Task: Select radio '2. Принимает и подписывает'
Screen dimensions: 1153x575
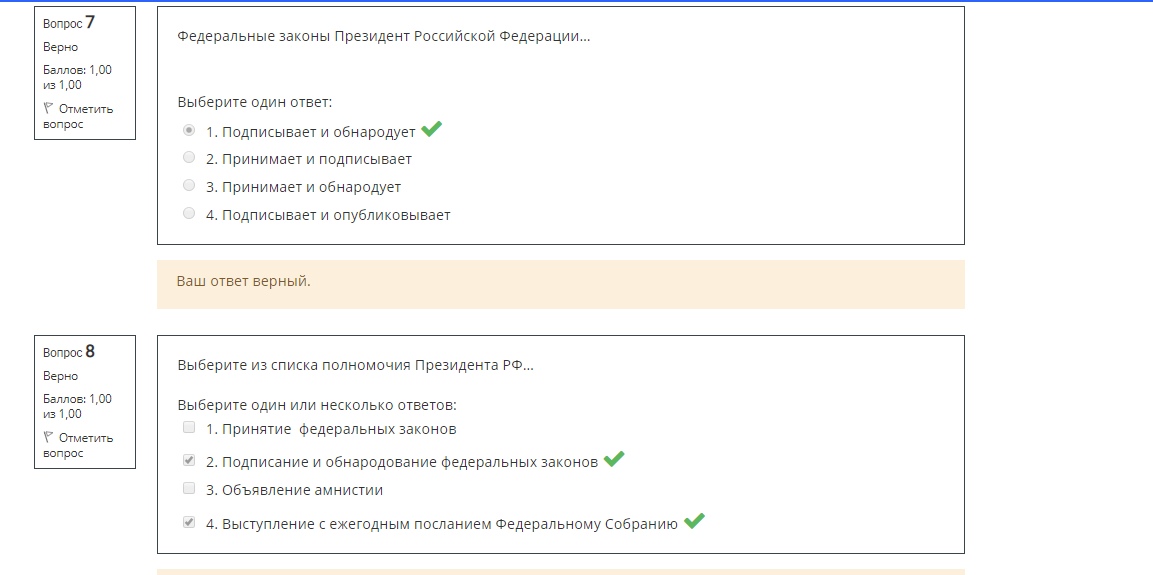Action: click(x=189, y=157)
